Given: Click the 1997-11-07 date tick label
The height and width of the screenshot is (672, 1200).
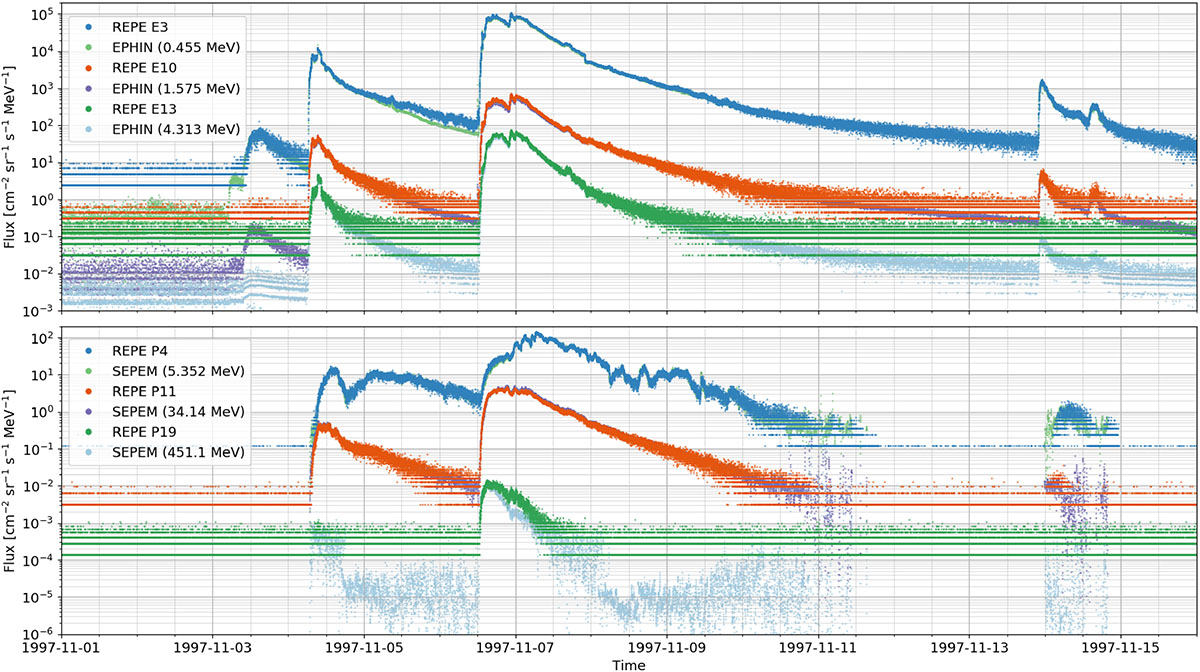Looking at the screenshot, I should click(516, 648).
